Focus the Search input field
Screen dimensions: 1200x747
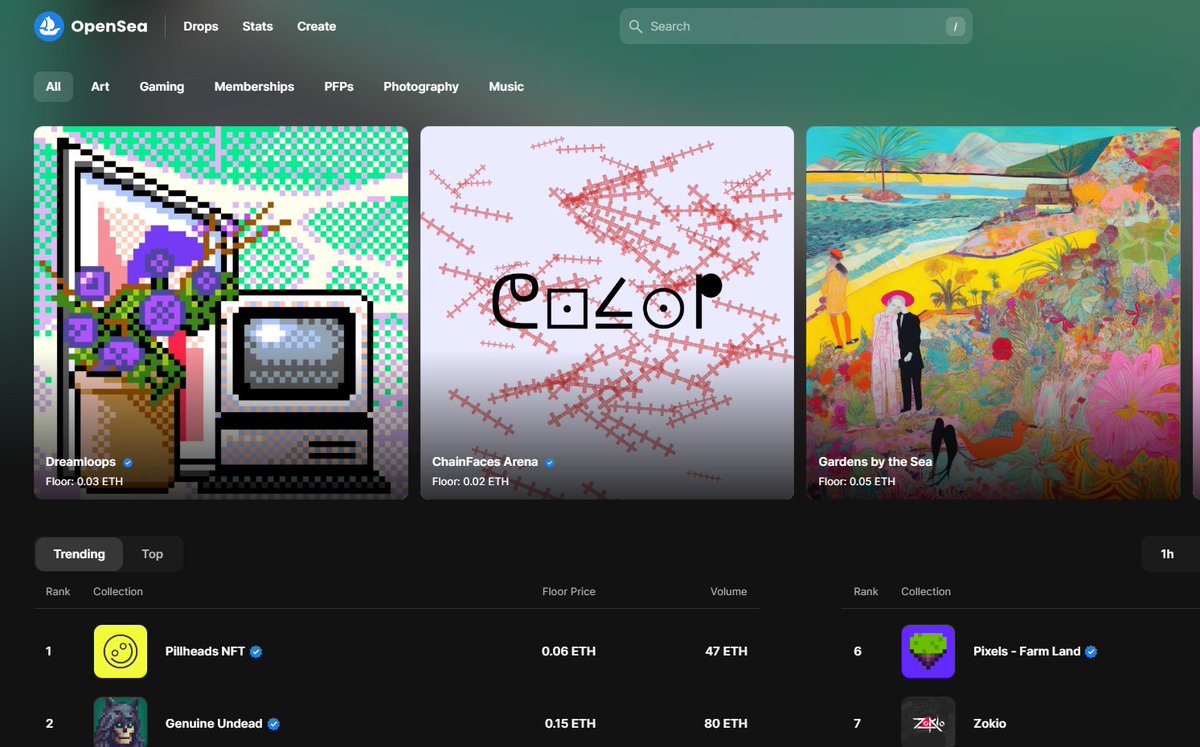pos(796,26)
